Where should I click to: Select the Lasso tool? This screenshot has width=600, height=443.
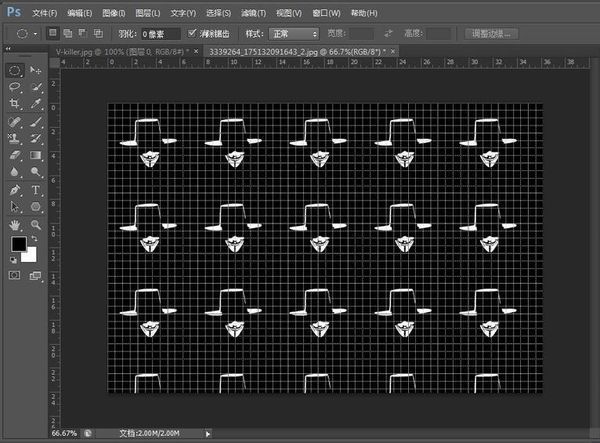[15, 88]
